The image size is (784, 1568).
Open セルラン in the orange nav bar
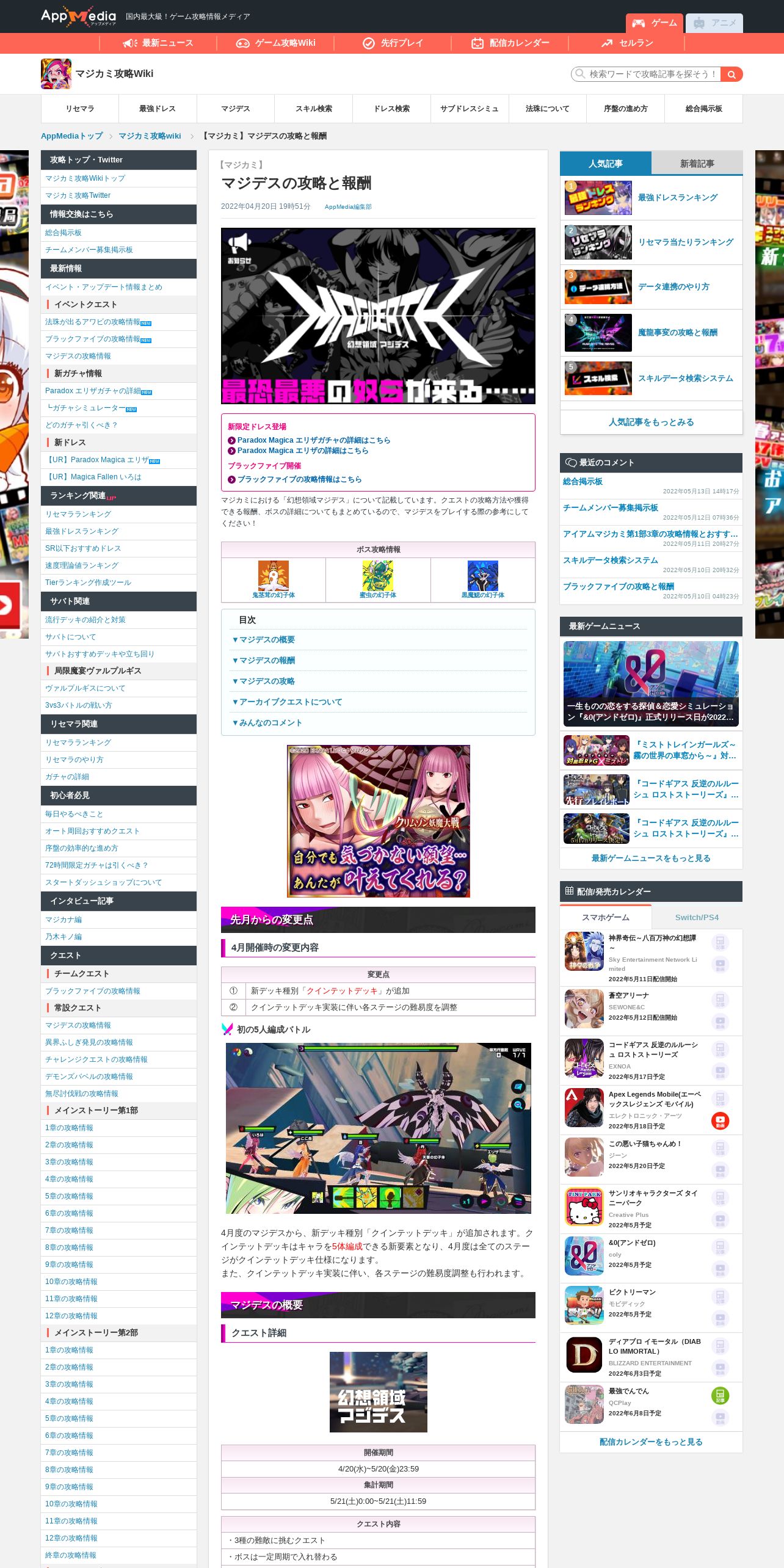pyautogui.click(x=627, y=43)
